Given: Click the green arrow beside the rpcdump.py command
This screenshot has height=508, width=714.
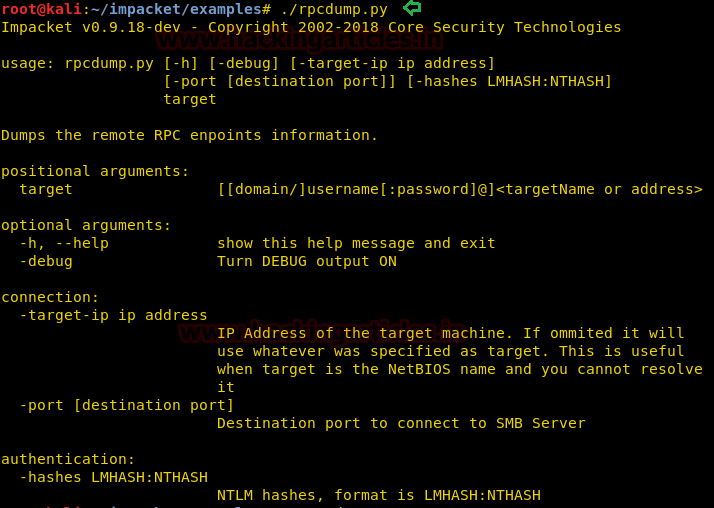Looking at the screenshot, I should click(412, 9).
